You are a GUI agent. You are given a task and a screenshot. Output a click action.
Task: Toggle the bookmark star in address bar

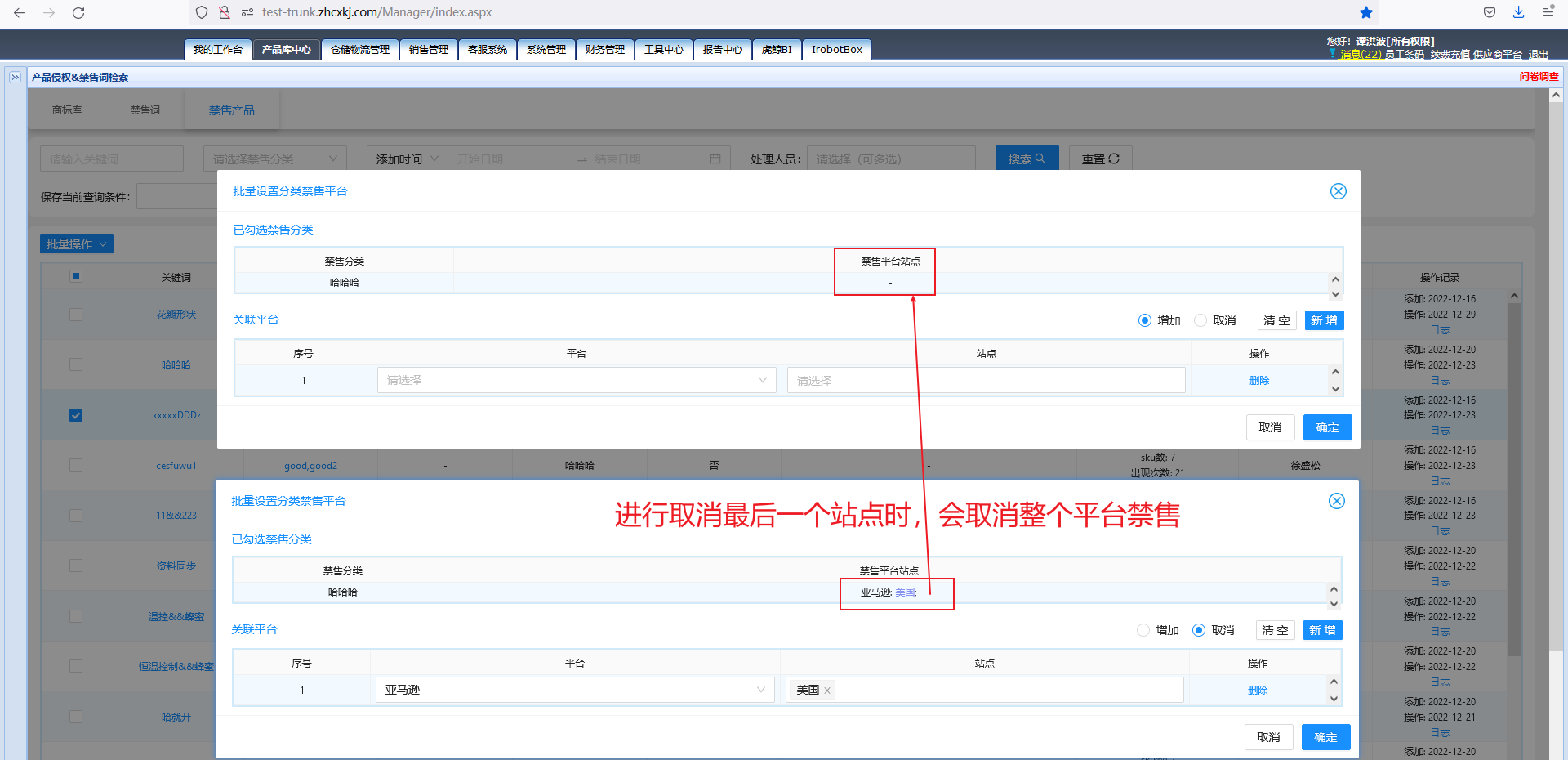click(1366, 12)
